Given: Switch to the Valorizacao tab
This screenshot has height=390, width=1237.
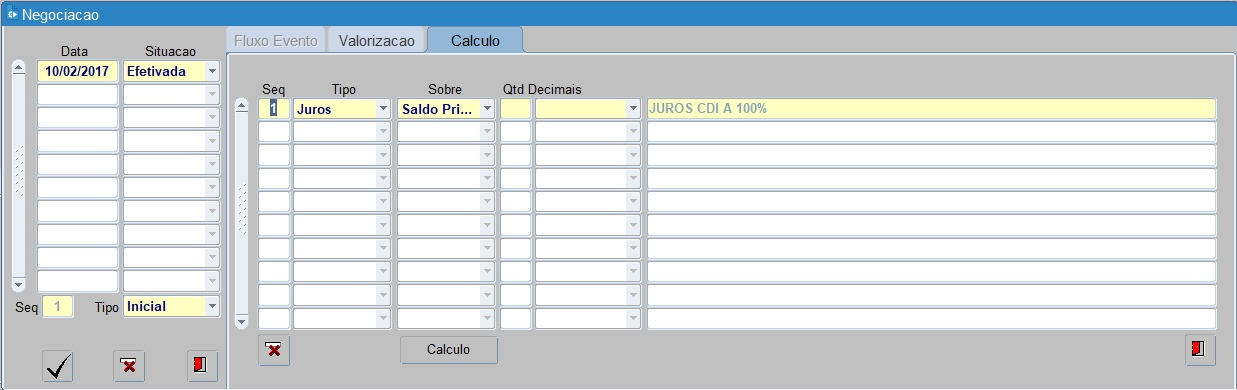Looking at the screenshot, I should click(376, 41).
